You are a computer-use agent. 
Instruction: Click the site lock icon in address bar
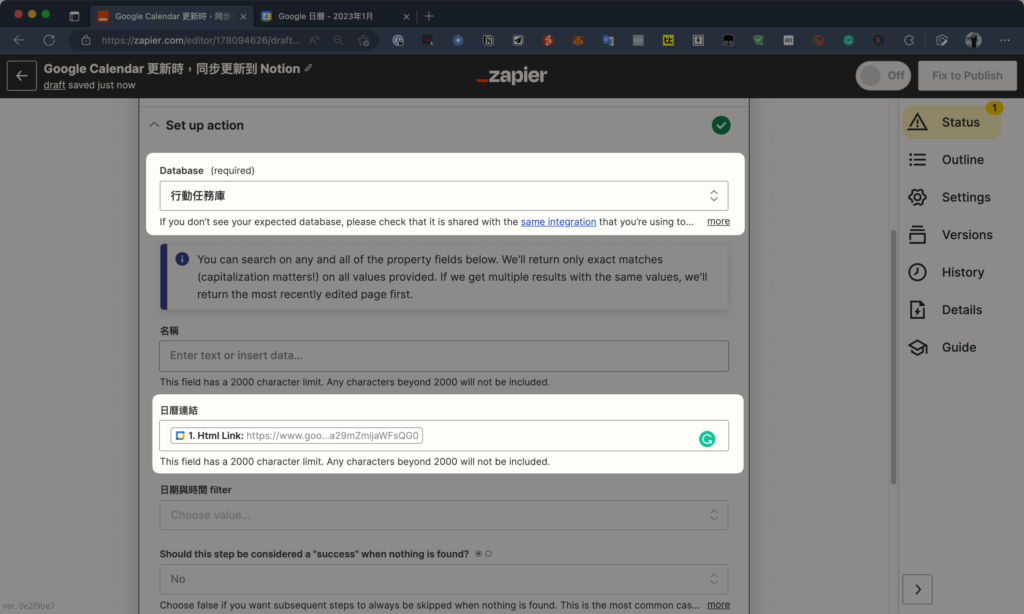point(86,40)
